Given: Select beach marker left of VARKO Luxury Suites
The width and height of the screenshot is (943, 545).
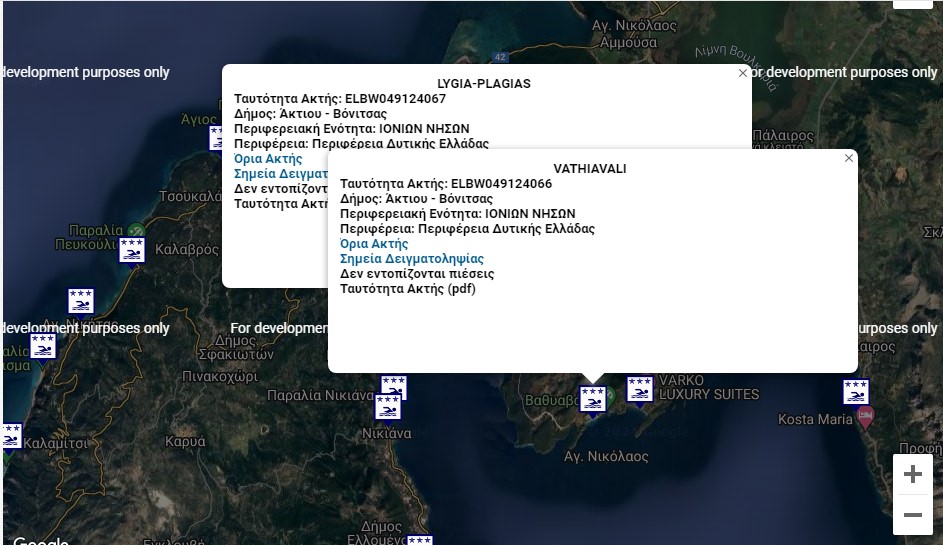Looking at the screenshot, I should (640, 390).
